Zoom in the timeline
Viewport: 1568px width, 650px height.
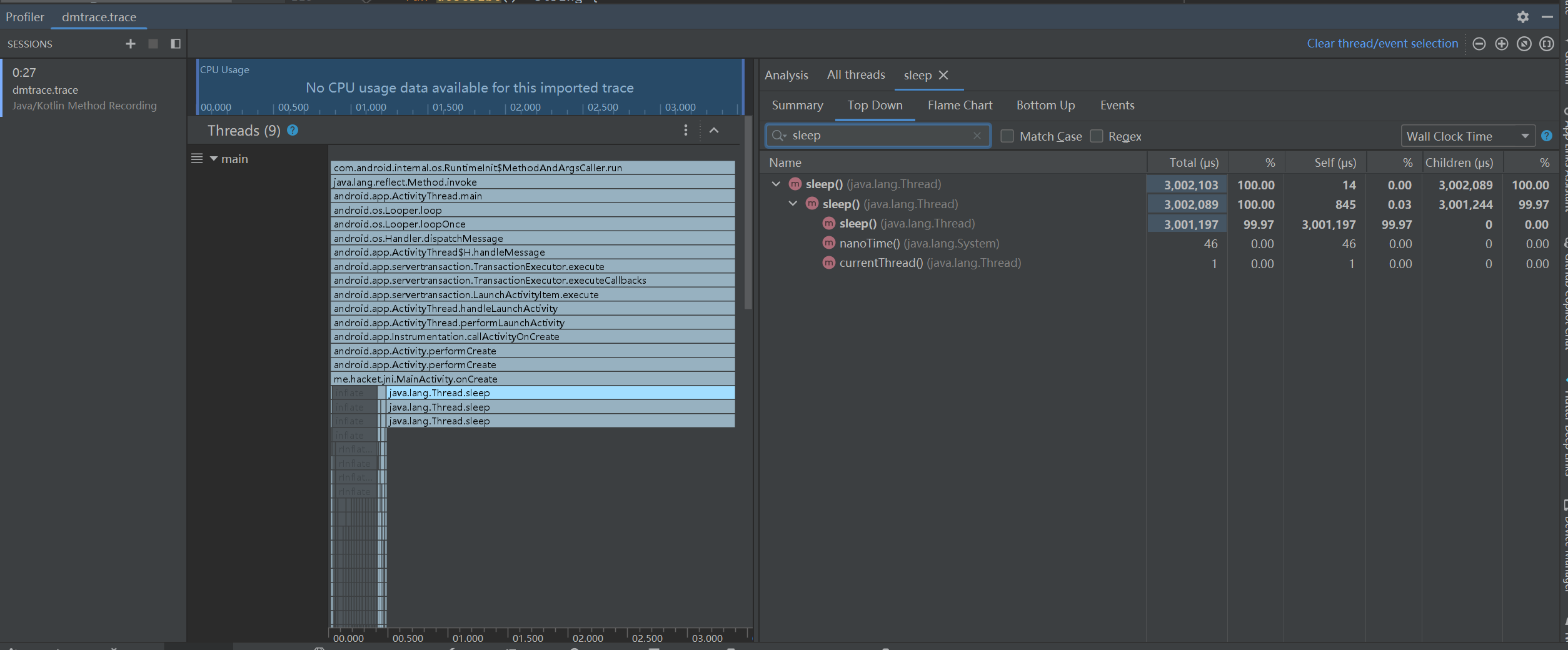click(x=1502, y=44)
